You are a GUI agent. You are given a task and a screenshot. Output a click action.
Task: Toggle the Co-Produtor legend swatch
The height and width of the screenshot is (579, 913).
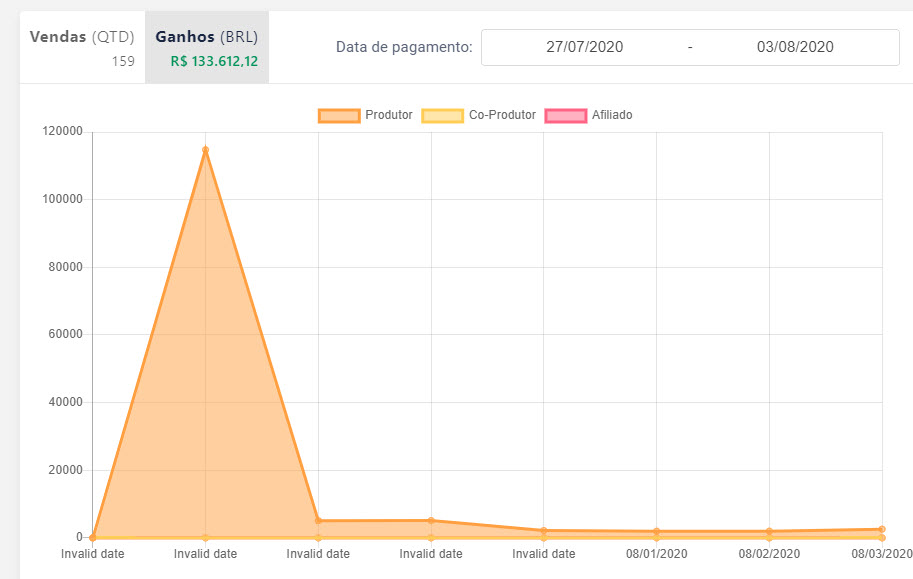pos(443,115)
